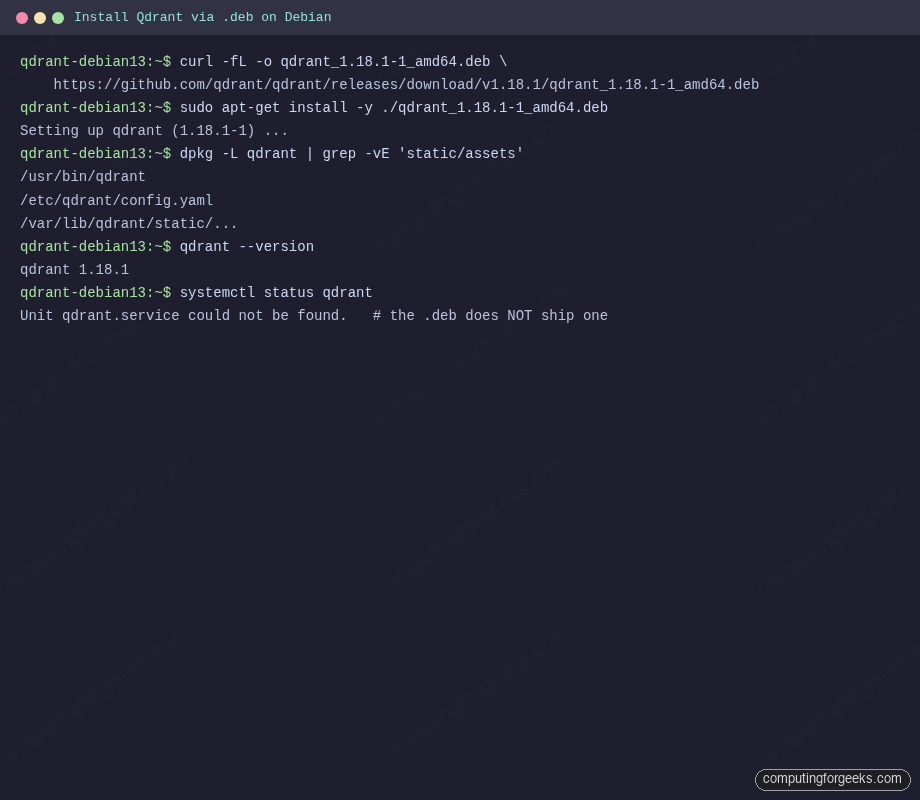Click the green maximize dot in title bar
This screenshot has width=920, height=800.
(58, 18)
